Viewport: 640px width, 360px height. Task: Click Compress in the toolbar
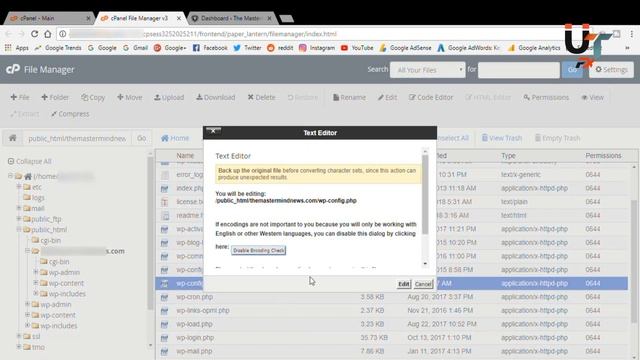(70, 114)
